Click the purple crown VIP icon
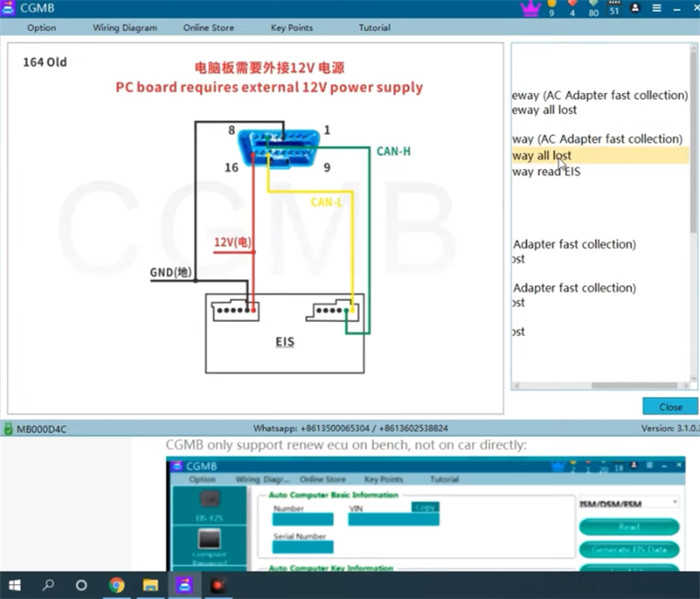Screen dimensions: 700x599 click(530, 8)
